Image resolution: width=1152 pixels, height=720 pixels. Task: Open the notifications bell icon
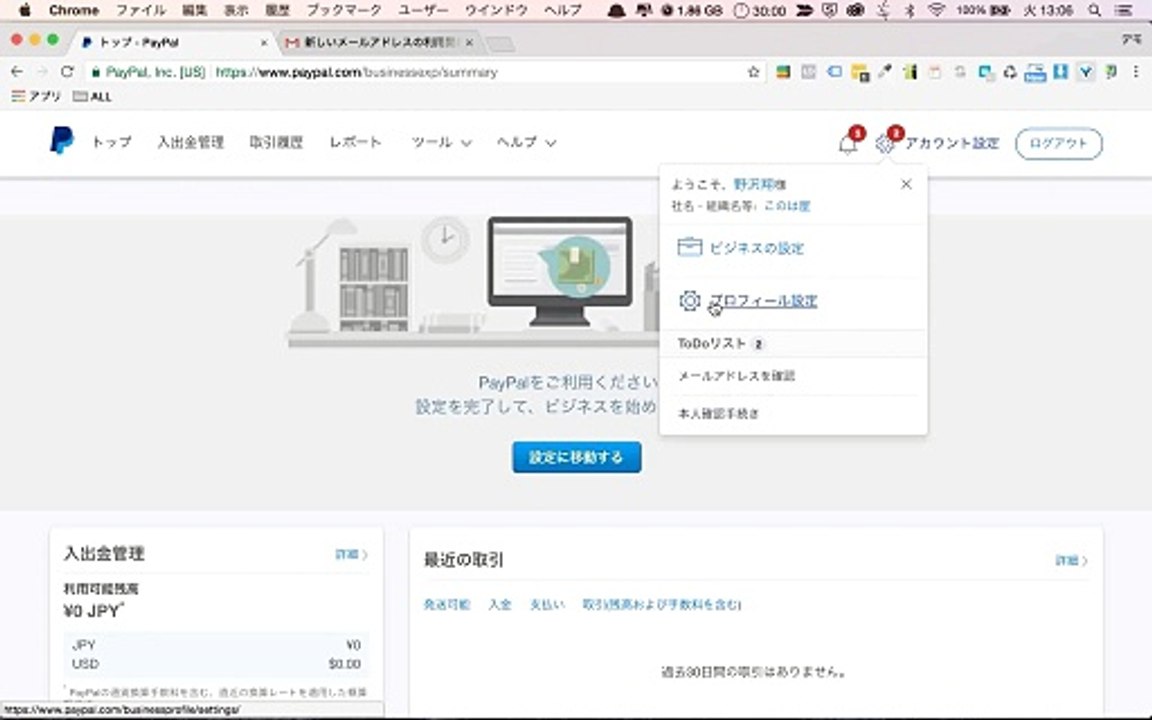pos(848,144)
